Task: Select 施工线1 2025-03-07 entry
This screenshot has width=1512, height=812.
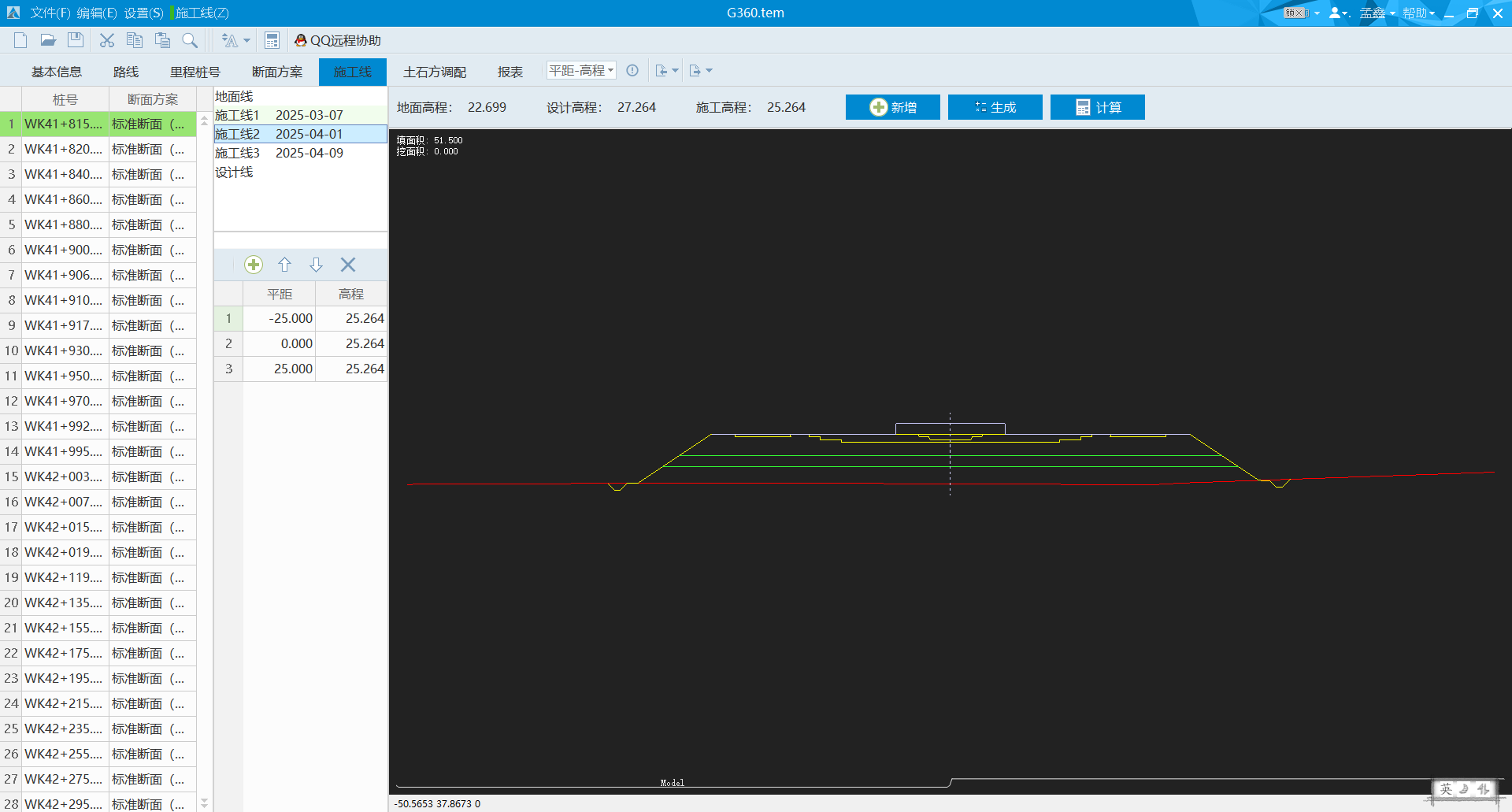Action: [300, 115]
